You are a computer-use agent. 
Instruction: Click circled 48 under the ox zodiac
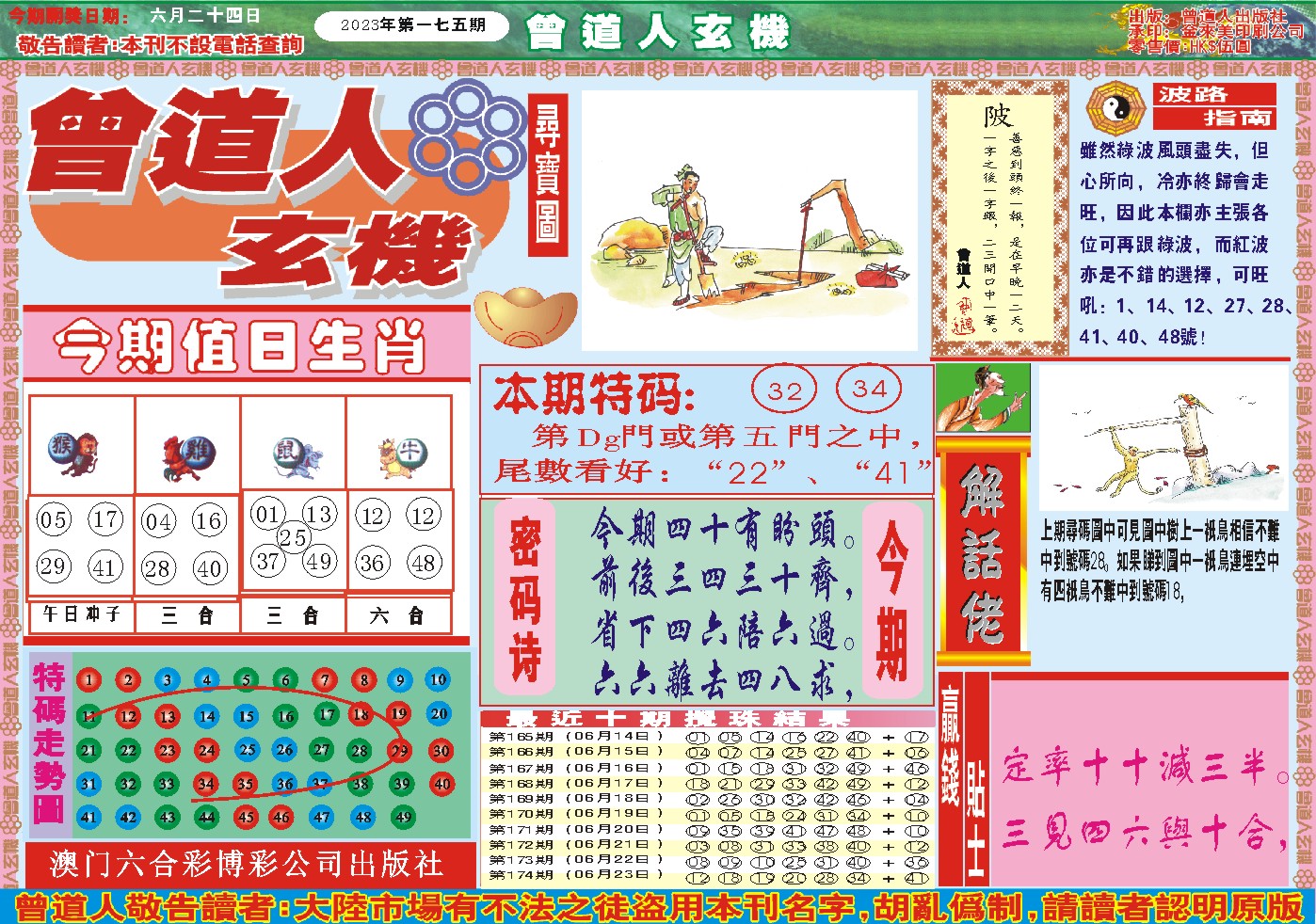tap(424, 564)
